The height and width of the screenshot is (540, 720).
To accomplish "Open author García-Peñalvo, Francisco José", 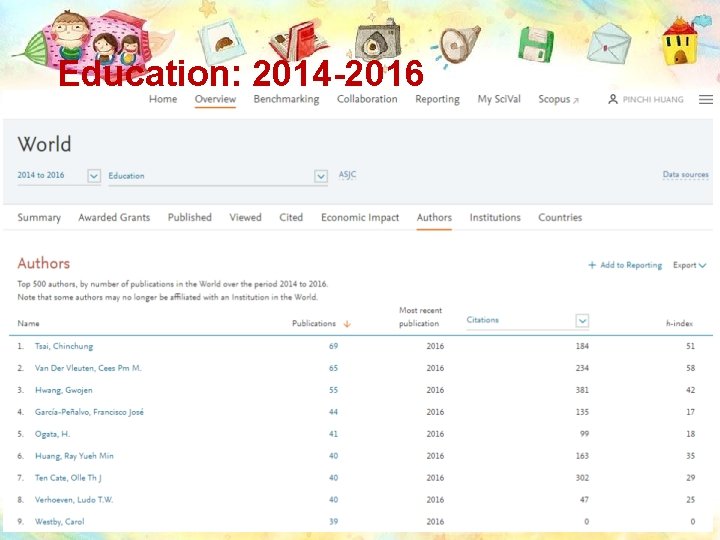I will 89,412.
